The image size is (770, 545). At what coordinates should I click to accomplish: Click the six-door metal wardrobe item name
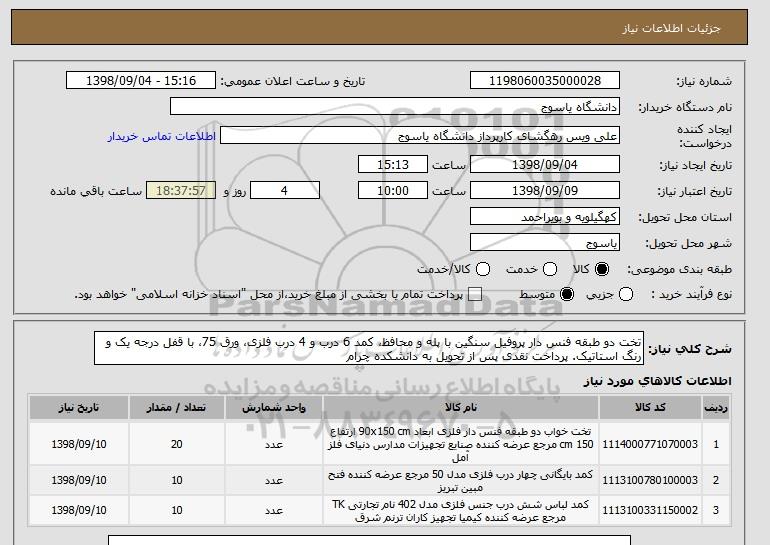[461, 511]
